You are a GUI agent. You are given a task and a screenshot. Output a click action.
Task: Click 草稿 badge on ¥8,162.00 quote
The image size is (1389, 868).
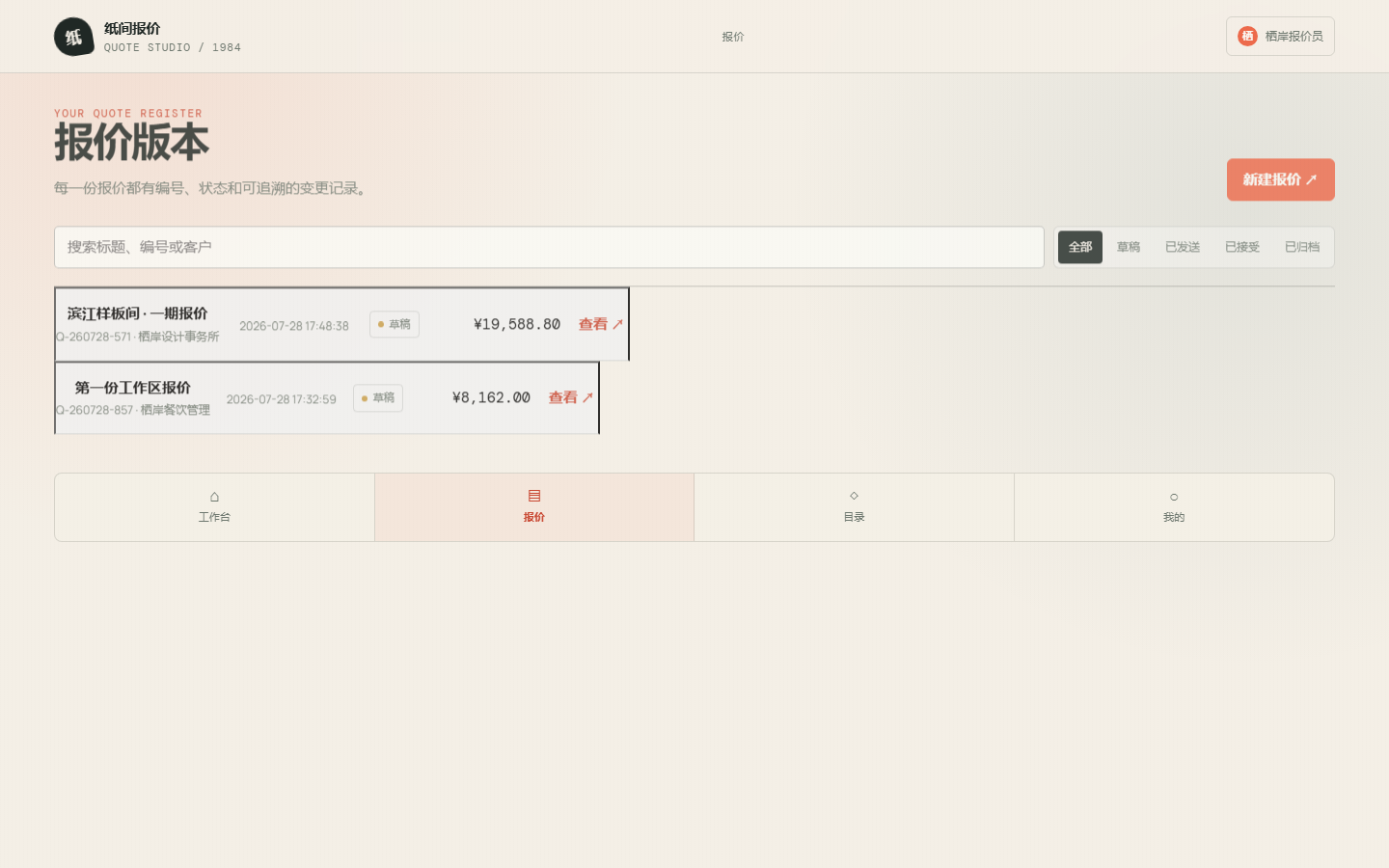coord(378,397)
